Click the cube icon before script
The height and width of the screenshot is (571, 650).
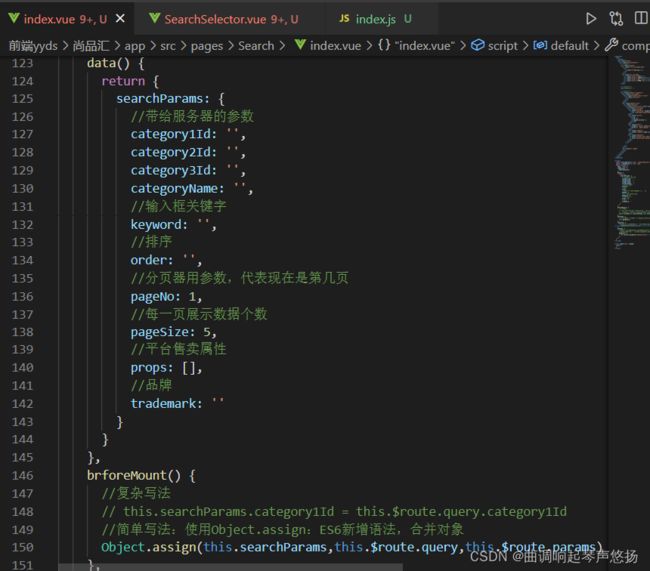(478, 45)
